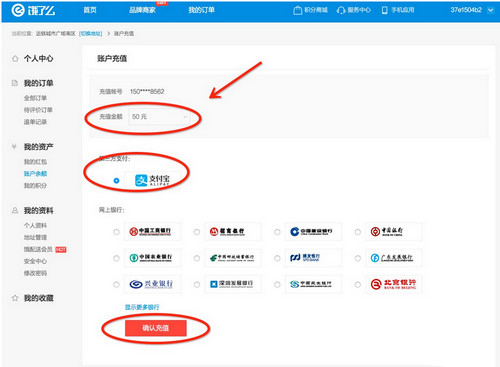Image resolution: width=500 pixels, height=367 pixels.
Task: Select the radio button for 浦发银行
Action: tap(277, 258)
